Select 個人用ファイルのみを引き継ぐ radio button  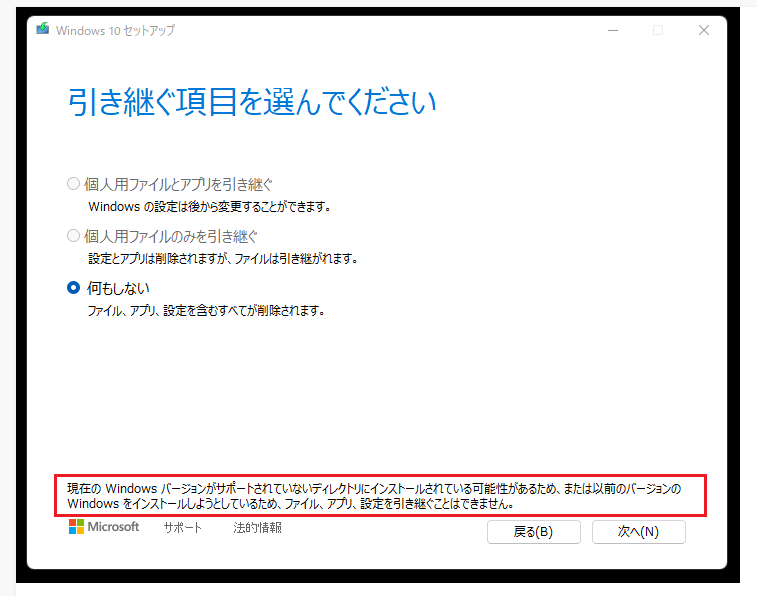click(x=73, y=236)
